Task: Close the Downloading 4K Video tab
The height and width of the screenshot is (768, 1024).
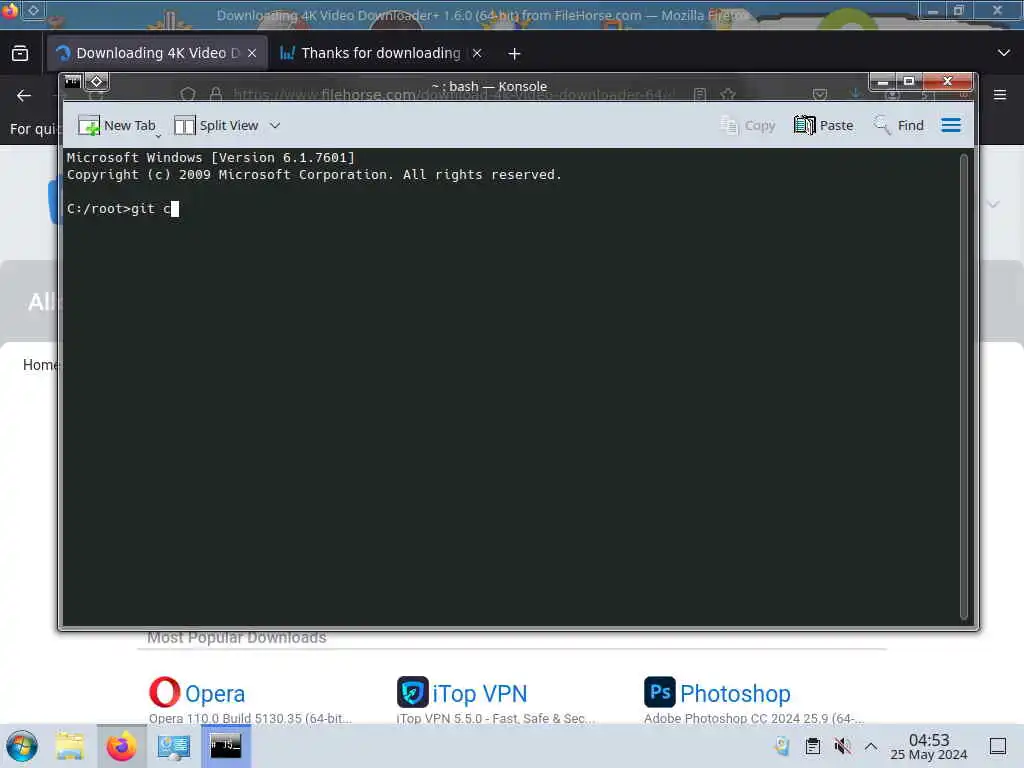Action: (x=252, y=53)
